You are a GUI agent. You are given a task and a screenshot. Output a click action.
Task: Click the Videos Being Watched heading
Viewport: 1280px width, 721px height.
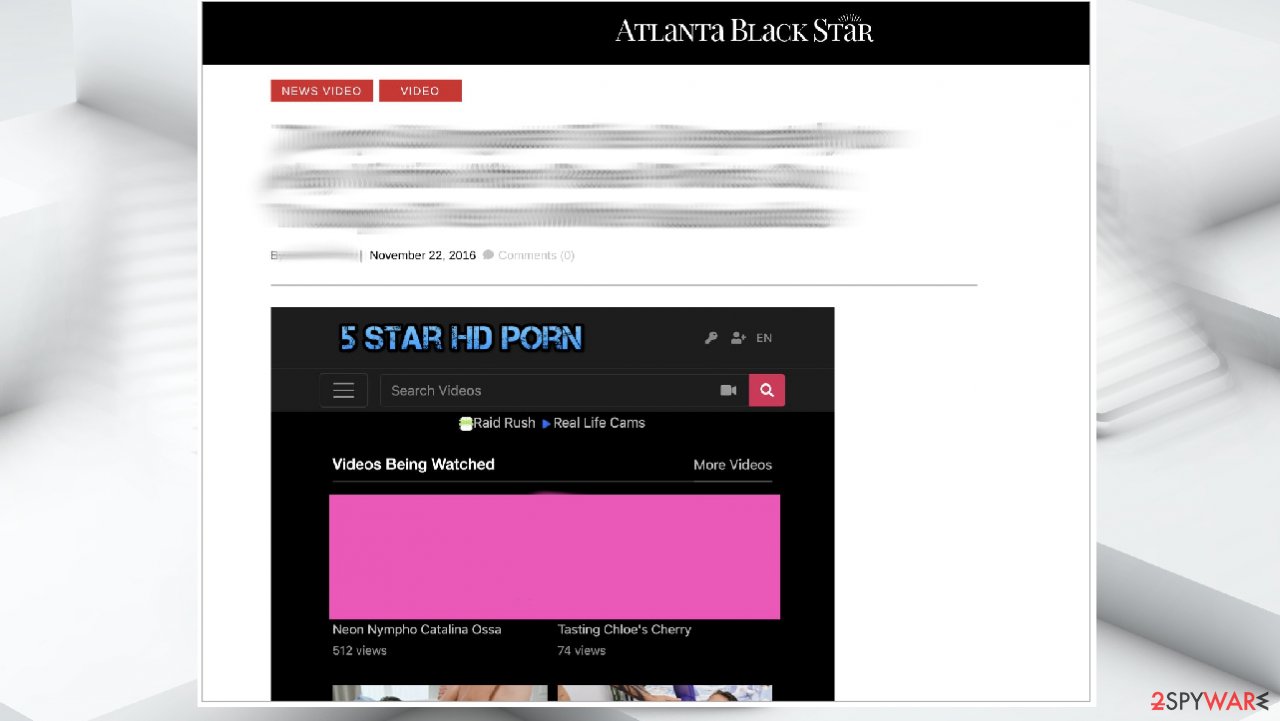[x=413, y=464]
